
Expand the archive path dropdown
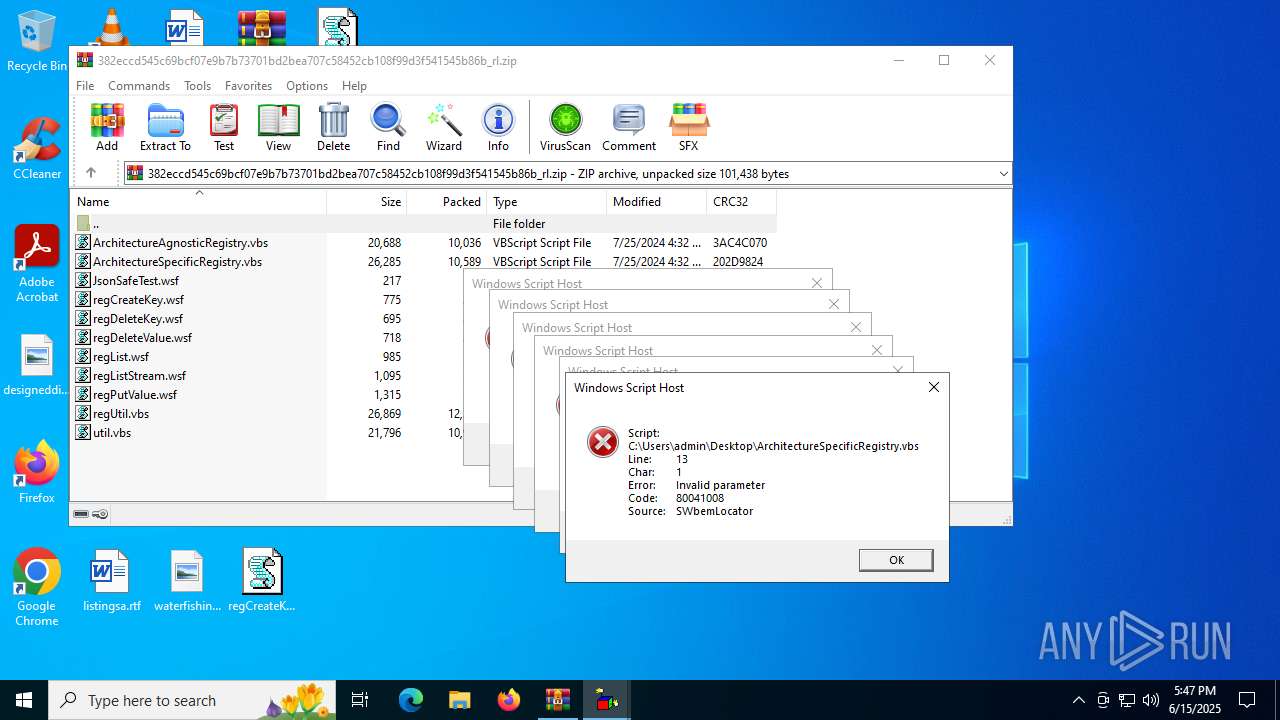(1003, 173)
